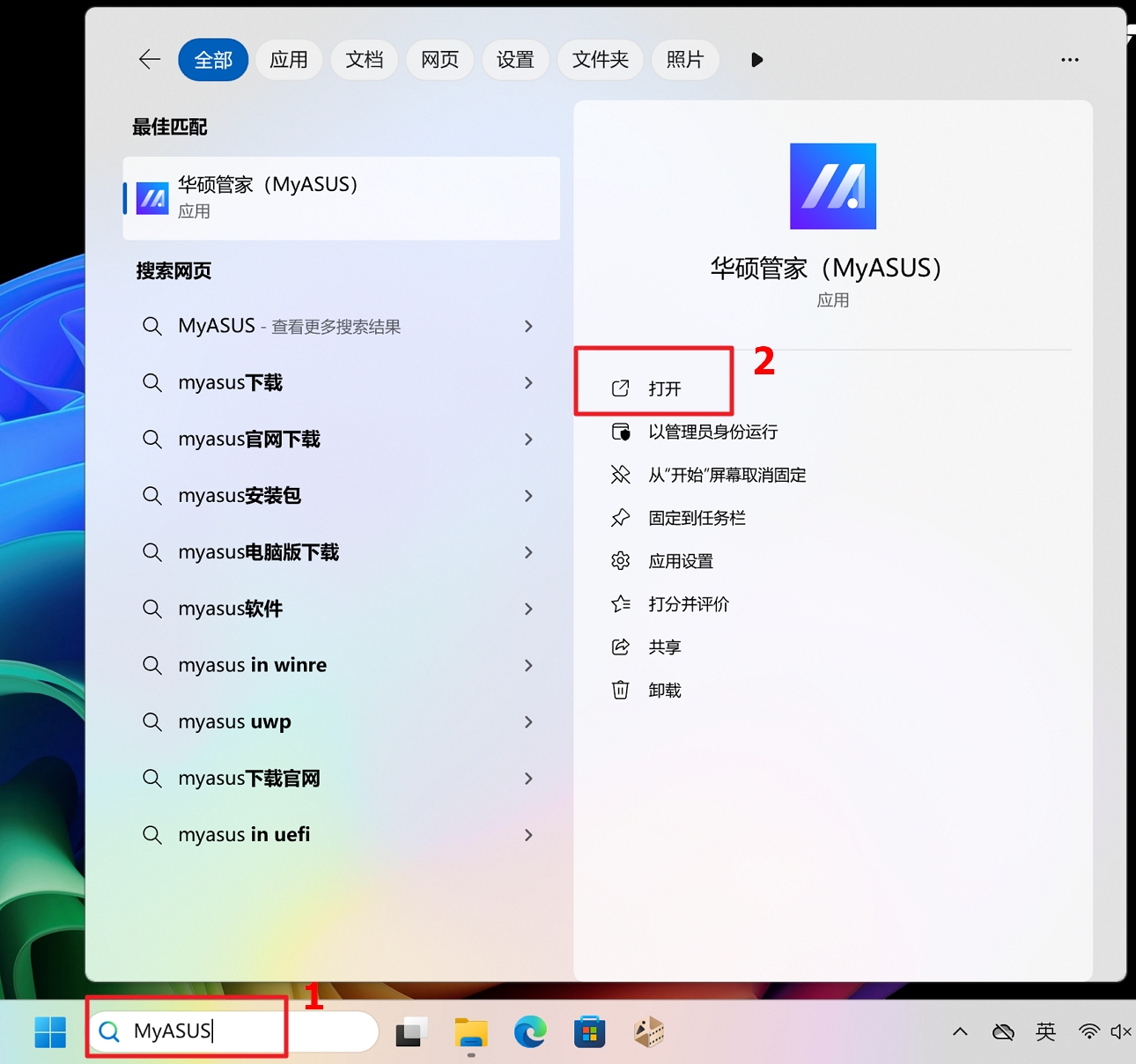Open Microsoft Edge from the taskbar

point(530,1031)
